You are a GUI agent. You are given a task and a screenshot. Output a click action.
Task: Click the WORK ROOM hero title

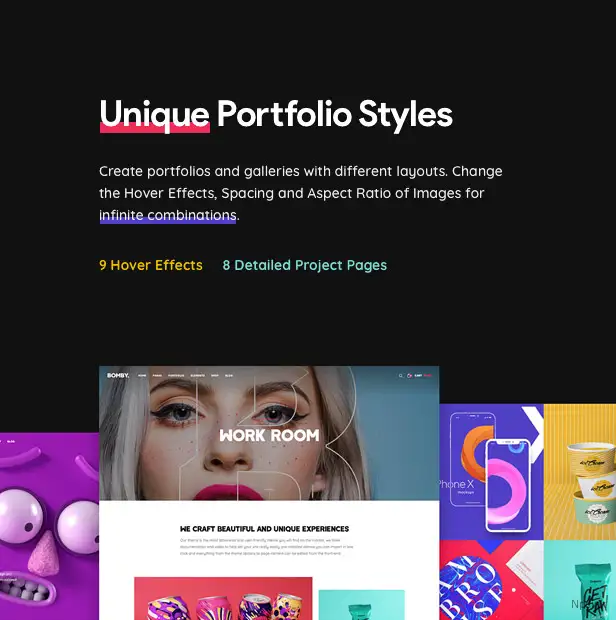click(269, 435)
